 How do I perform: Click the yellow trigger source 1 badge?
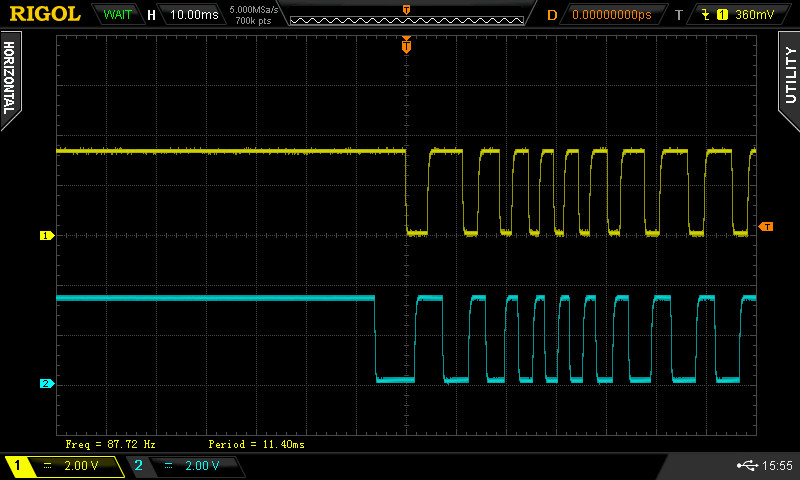pos(722,15)
